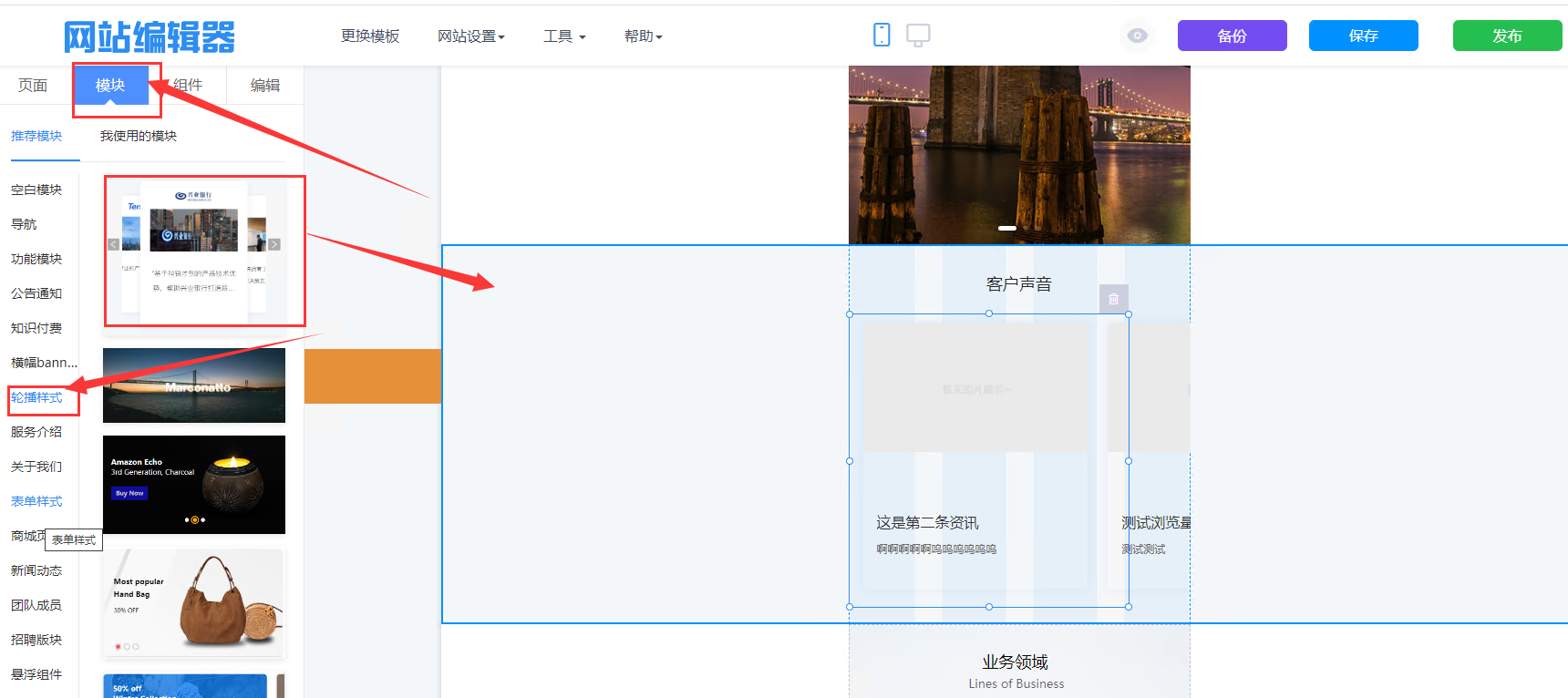Click the Lines of Business subtitle

coord(1016,684)
